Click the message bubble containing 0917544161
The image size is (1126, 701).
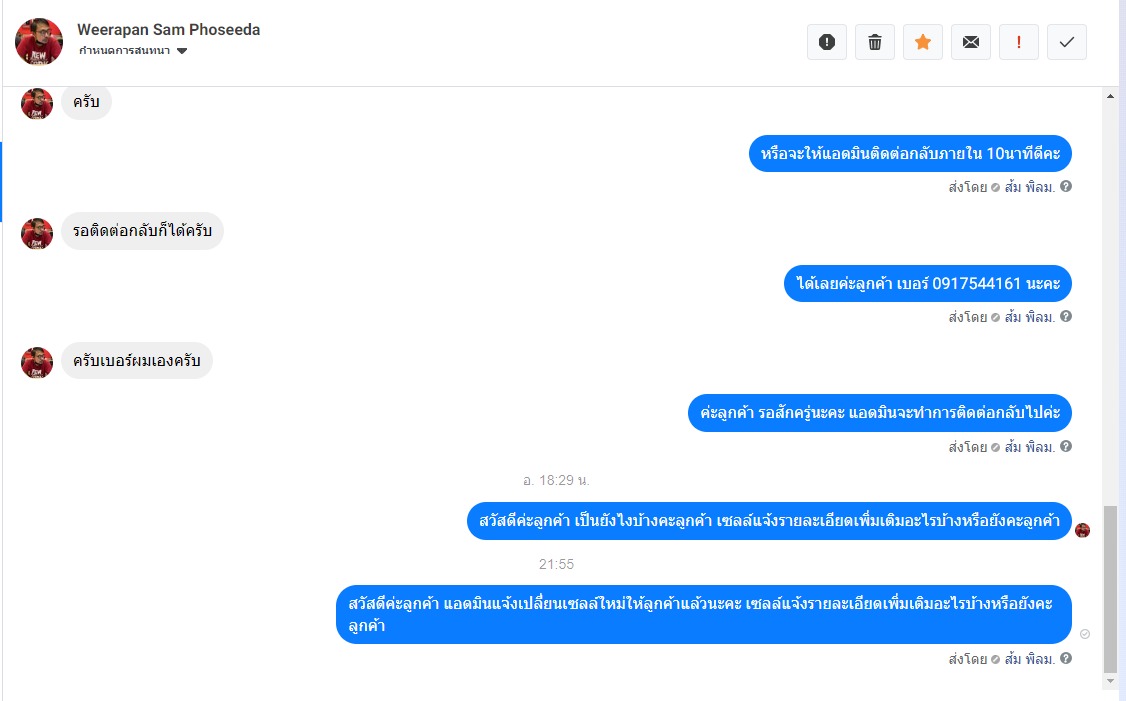click(x=928, y=284)
